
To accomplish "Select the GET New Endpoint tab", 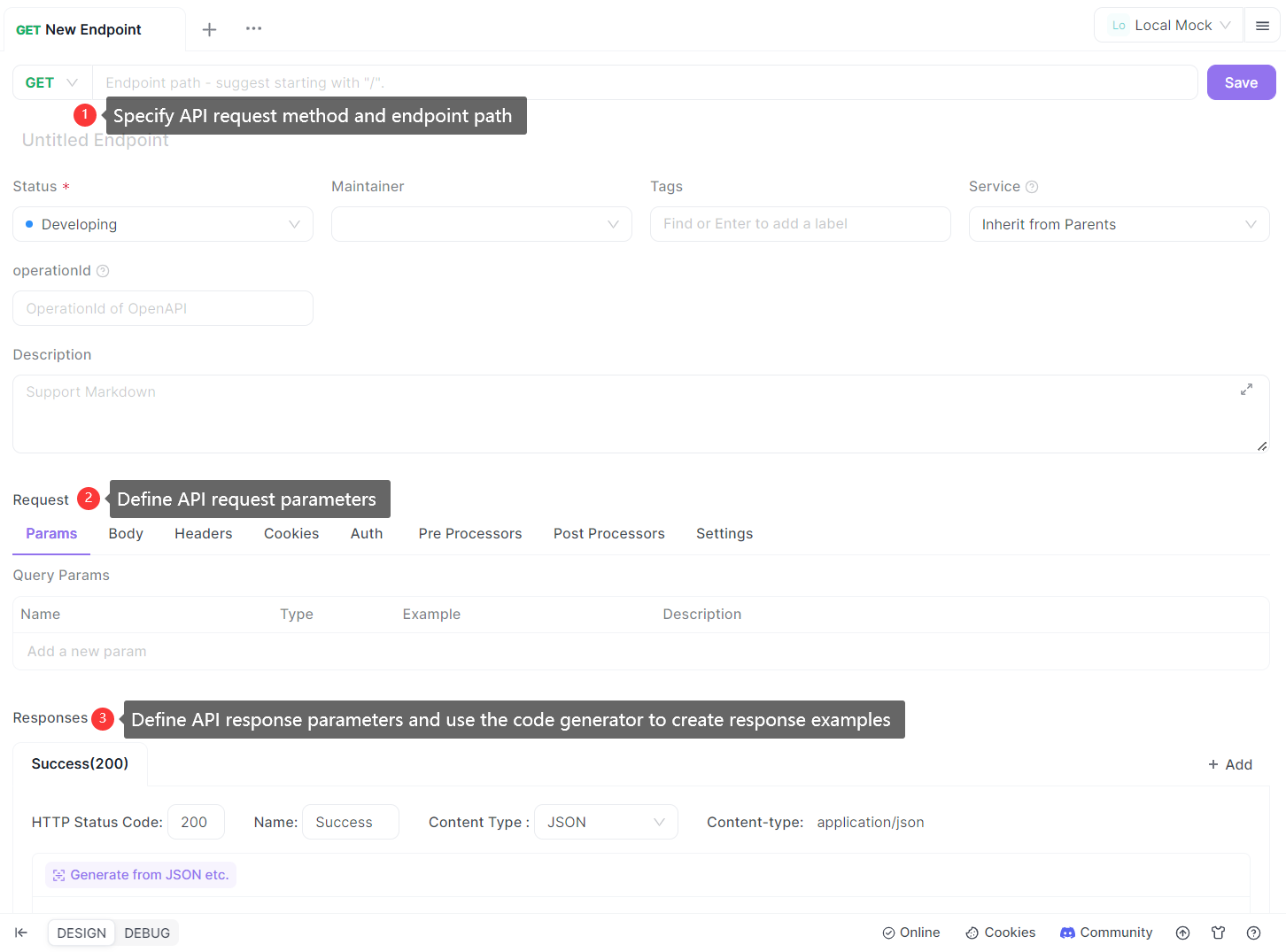I will [x=93, y=29].
